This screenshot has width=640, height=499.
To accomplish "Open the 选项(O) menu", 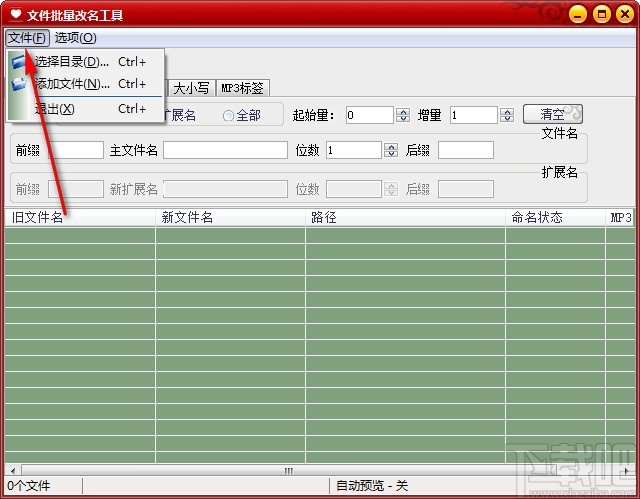I will tap(76, 38).
